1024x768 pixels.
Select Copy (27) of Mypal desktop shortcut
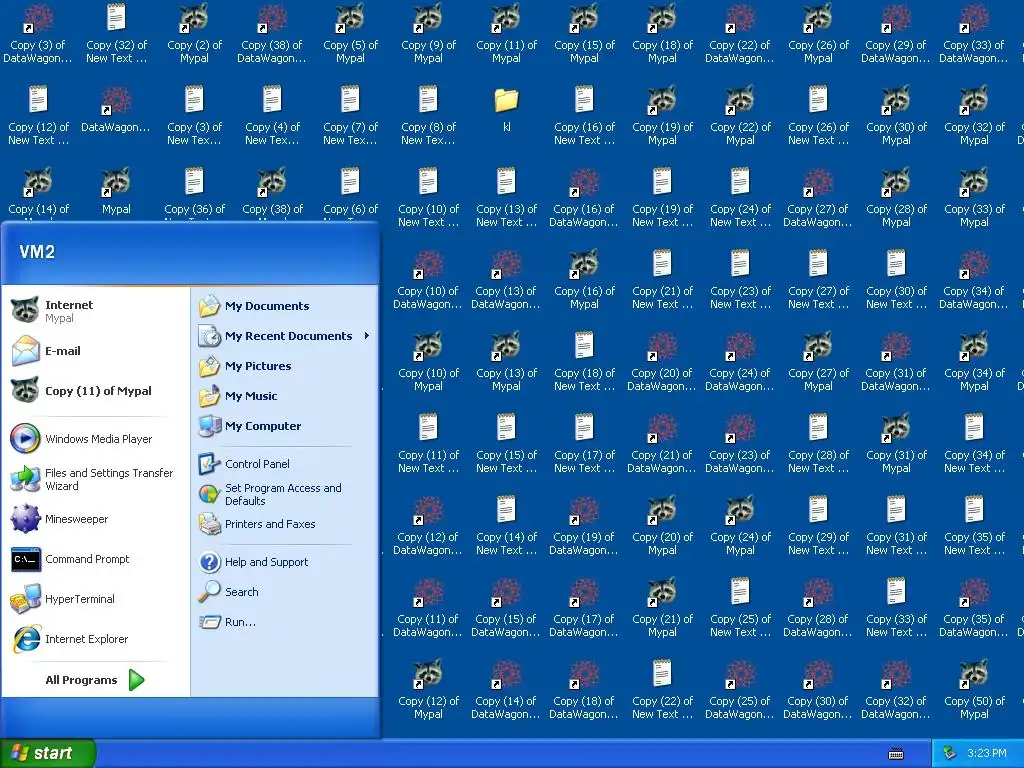(818, 361)
